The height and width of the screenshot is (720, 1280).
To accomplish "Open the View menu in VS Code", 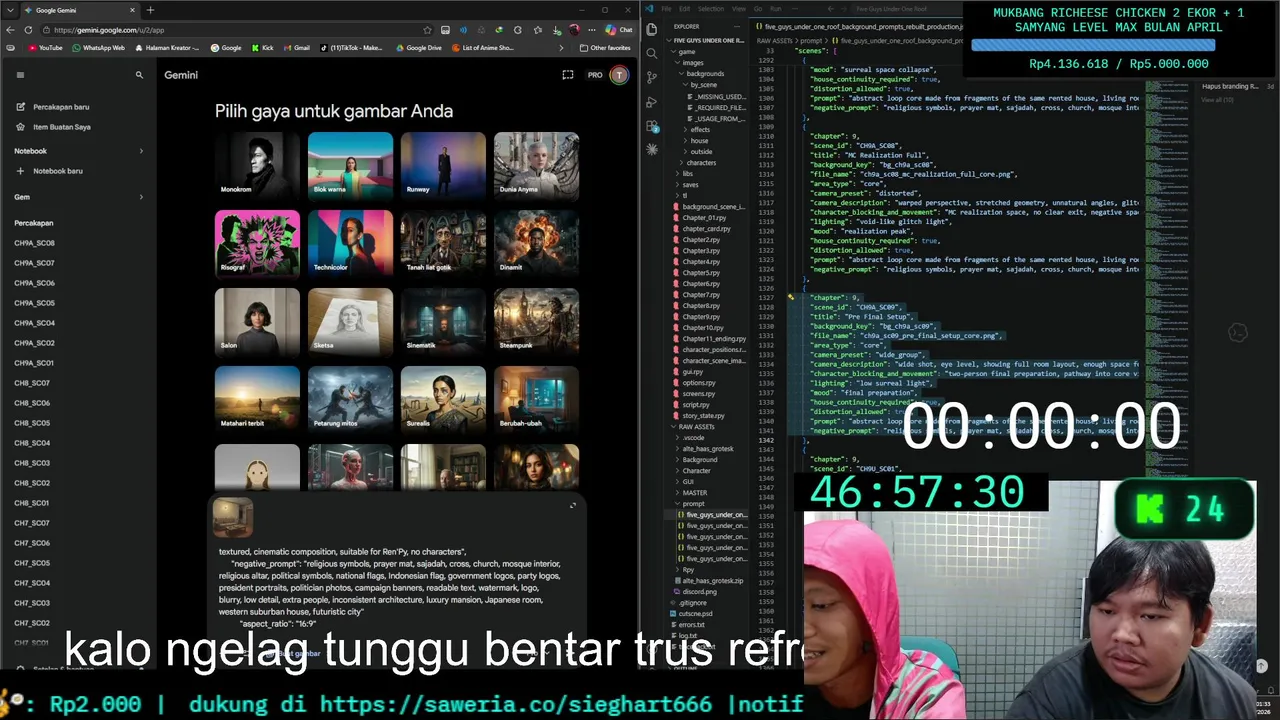I will (x=738, y=9).
